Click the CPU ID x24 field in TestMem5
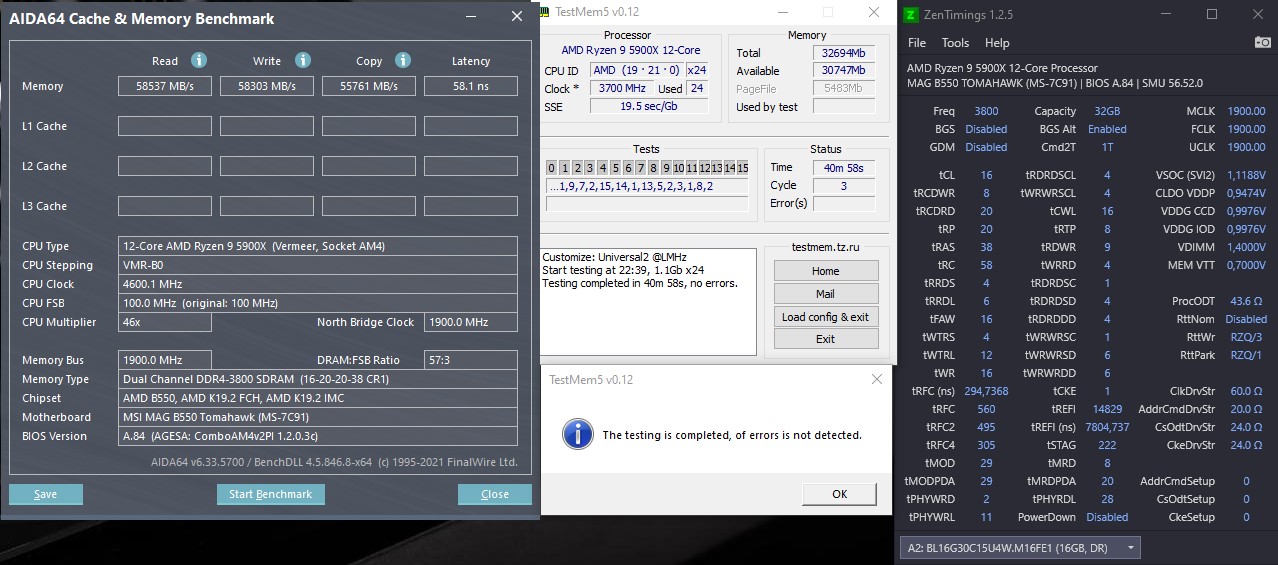The width and height of the screenshot is (1278, 565). point(696,70)
